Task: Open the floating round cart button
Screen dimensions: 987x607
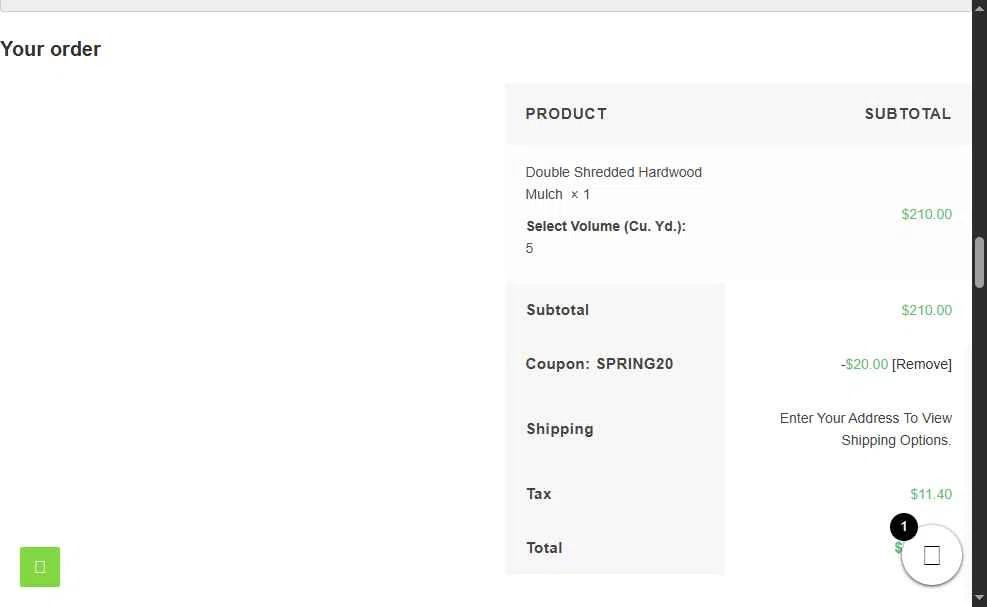Action: pyautogui.click(x=932, y=555)
